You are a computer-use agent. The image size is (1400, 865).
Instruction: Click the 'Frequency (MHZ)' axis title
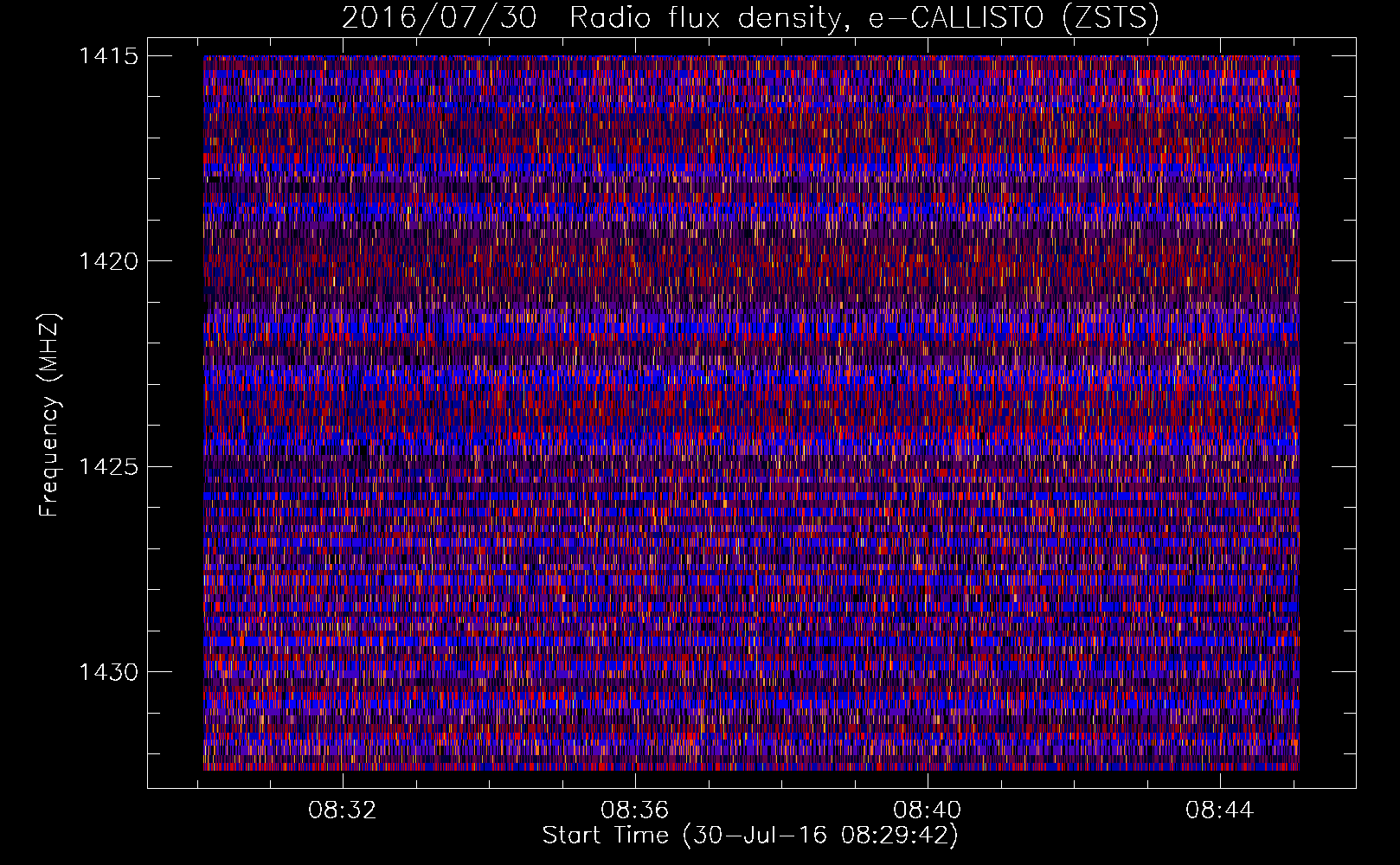click(49, 414)
